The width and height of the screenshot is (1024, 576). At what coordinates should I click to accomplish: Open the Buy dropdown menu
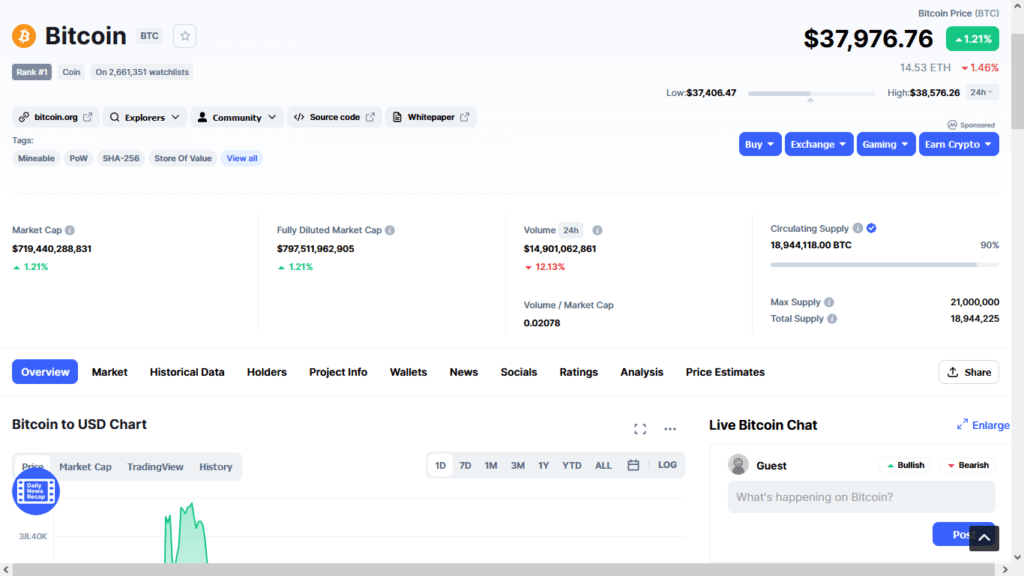pos(760,144)
